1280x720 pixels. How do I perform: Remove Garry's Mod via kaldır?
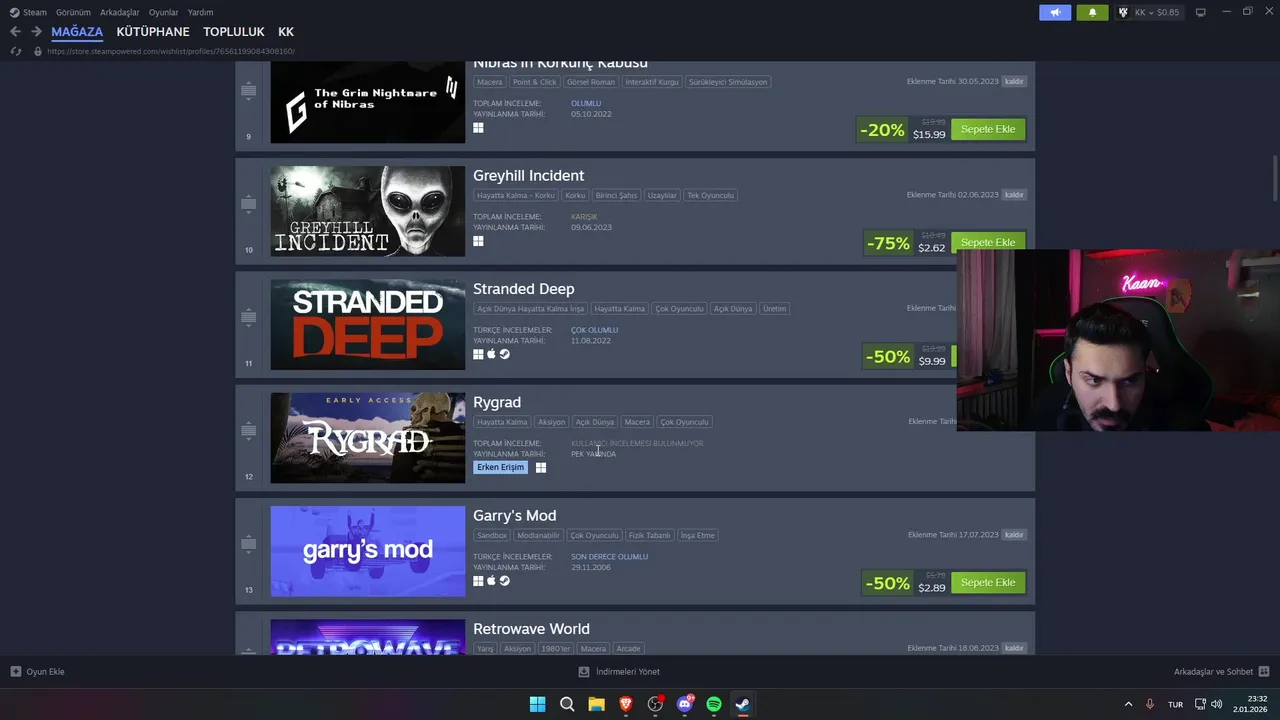click(x=1014, y=535)
